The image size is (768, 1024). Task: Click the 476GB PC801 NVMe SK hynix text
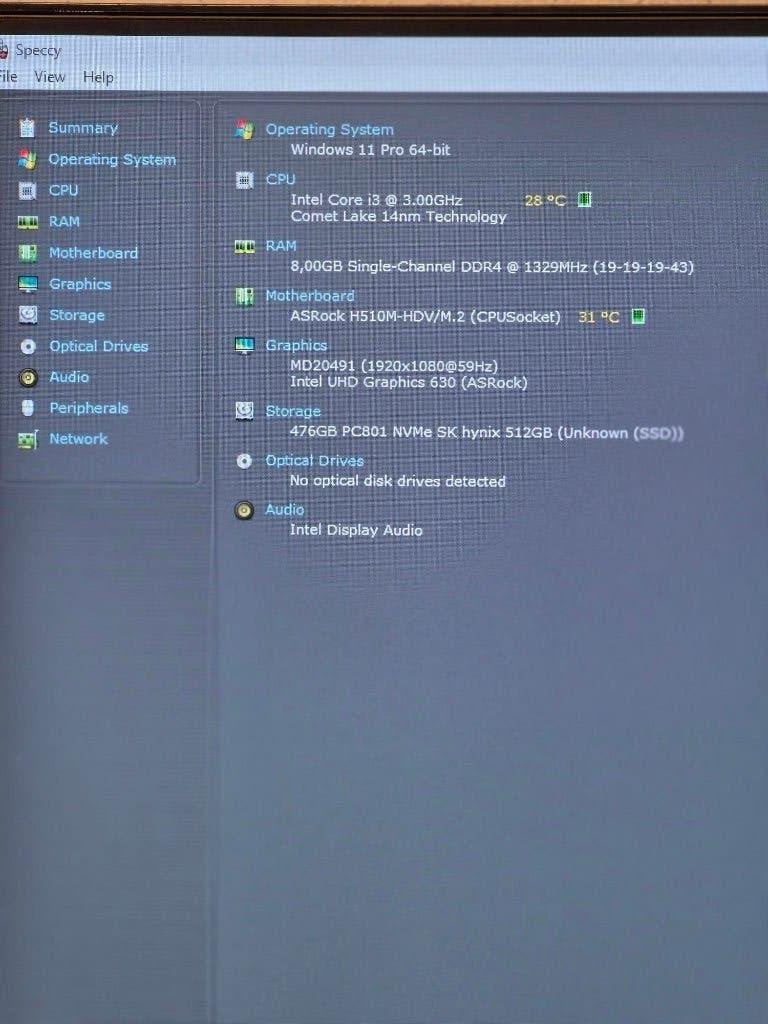(x=487, y=432)
